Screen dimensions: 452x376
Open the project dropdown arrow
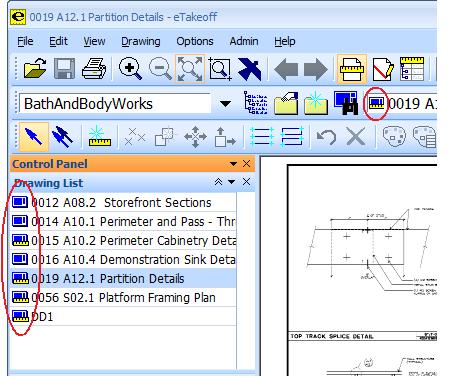pos(225,104)
